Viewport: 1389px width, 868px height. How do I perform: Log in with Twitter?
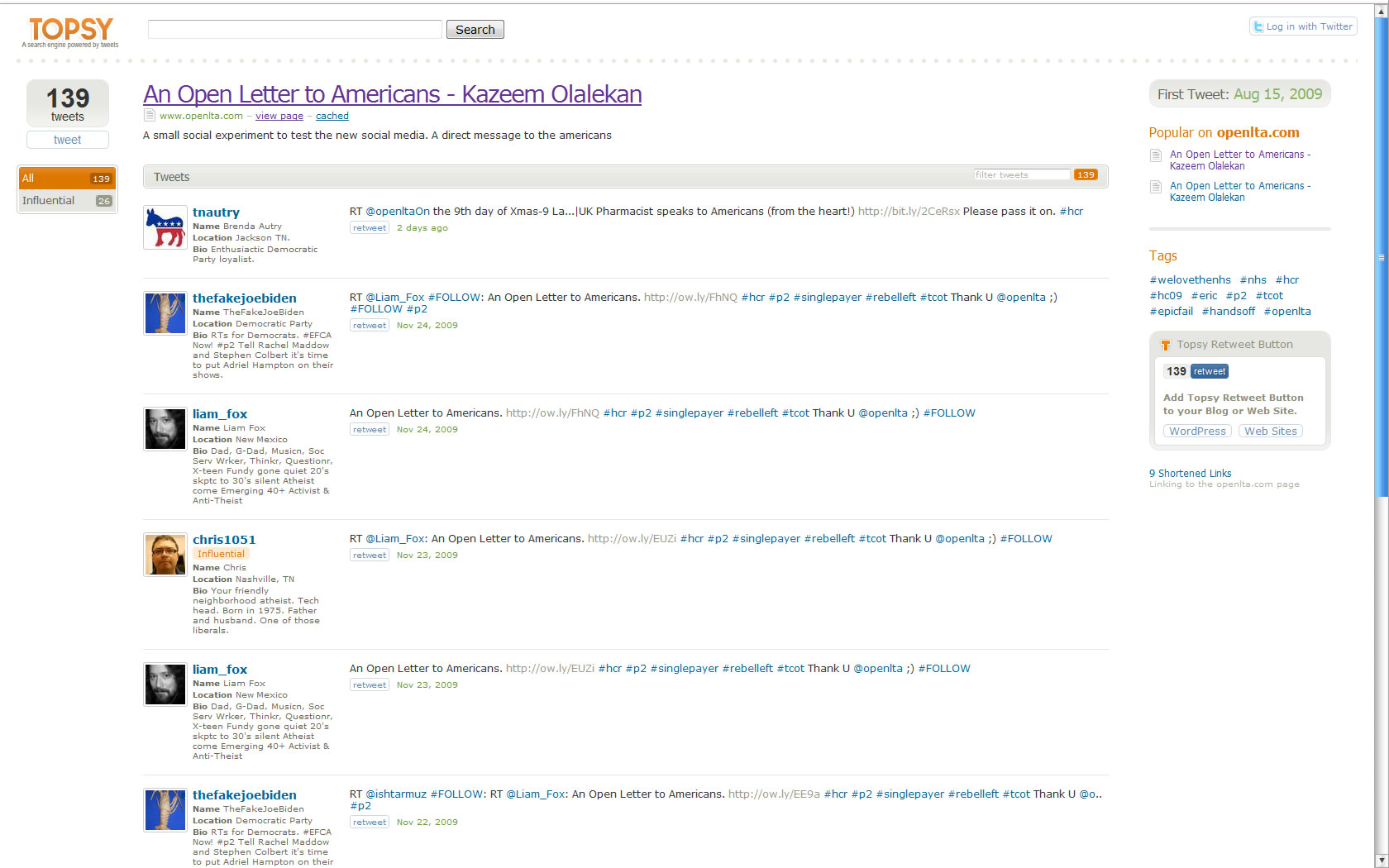(1303, 26)
